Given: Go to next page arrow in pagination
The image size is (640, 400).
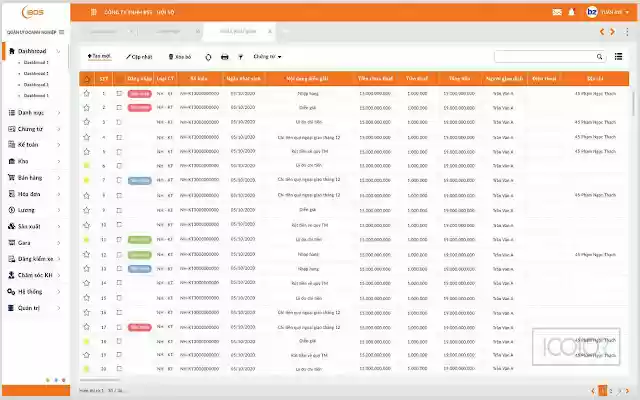Looking at the screenshot, I should [627, 391].
